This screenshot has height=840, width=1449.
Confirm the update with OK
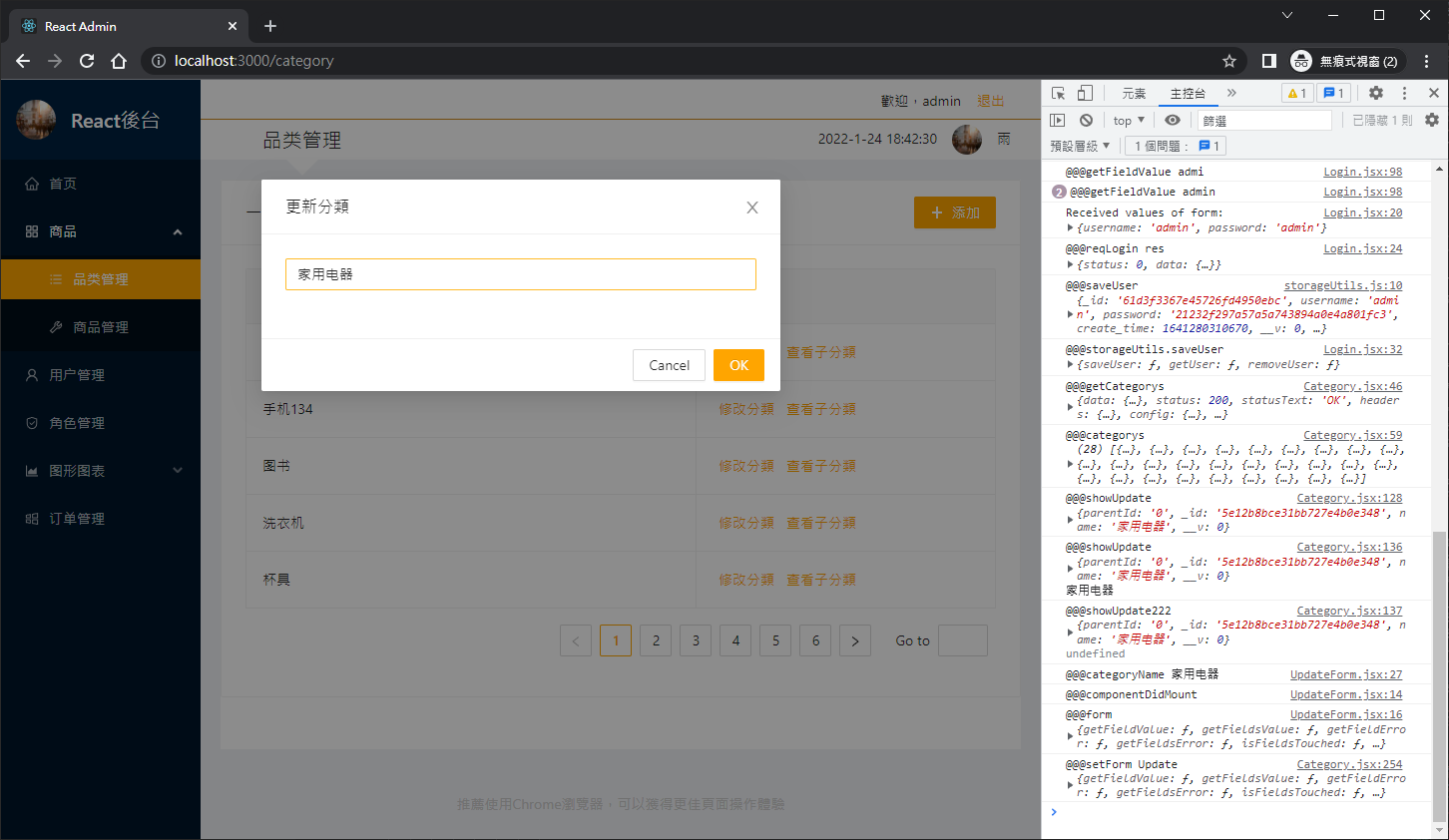(738, 365)
